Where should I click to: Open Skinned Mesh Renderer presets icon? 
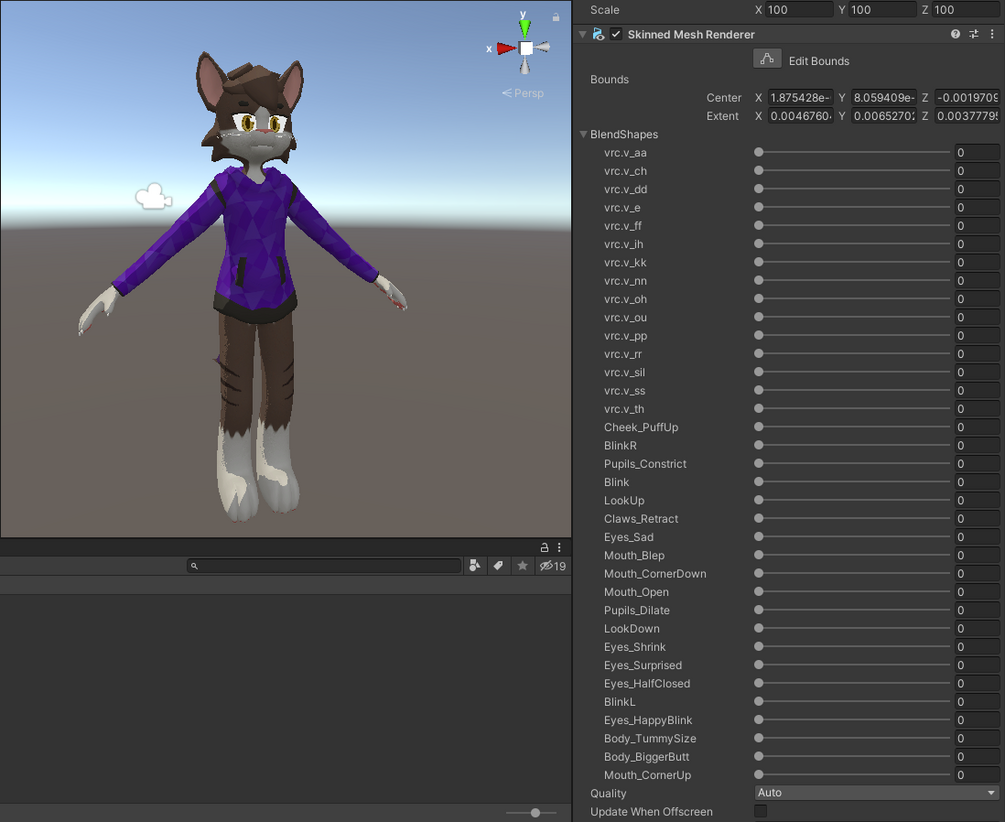click(974, 34)
